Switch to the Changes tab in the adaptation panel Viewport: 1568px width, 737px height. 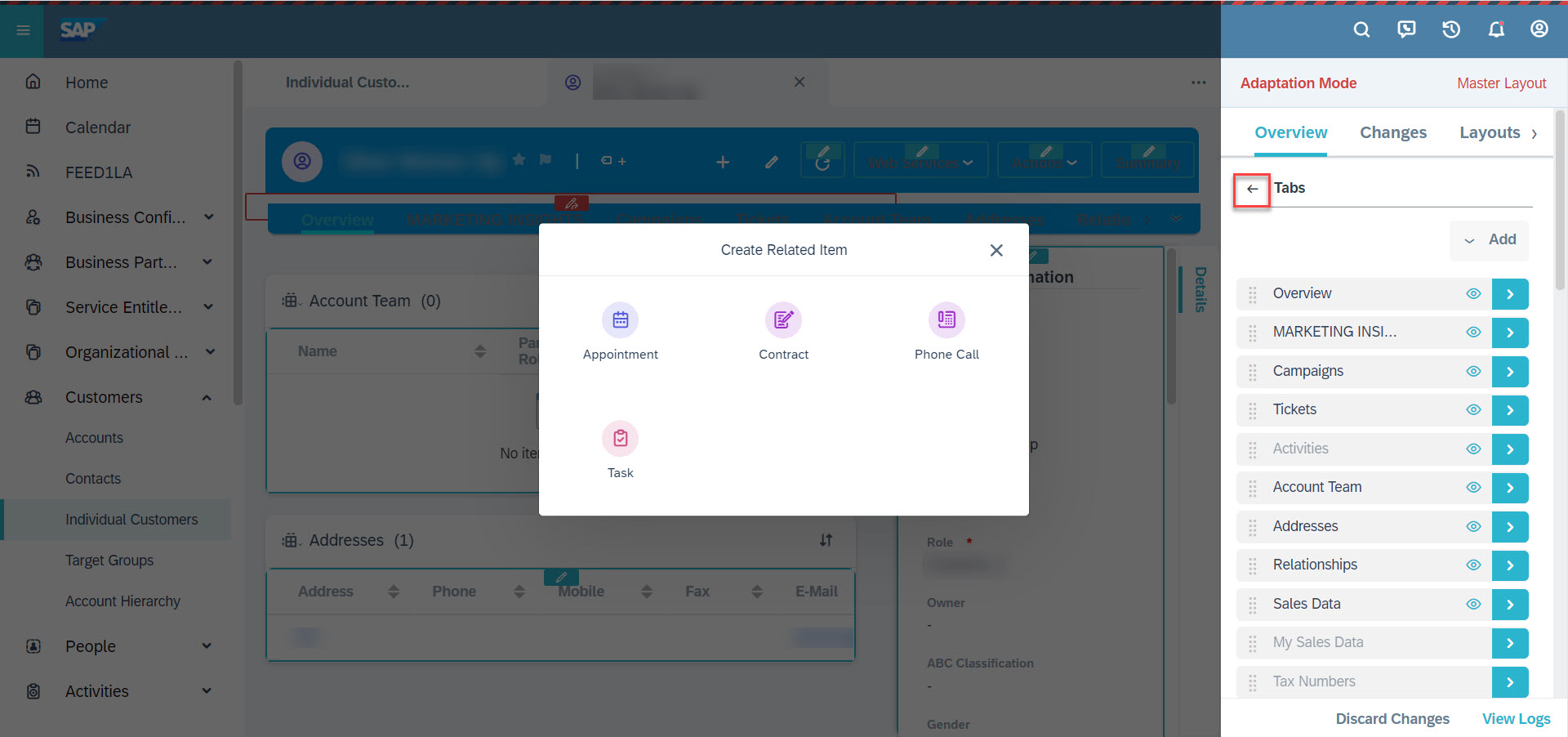click(x=1393, y=132)
